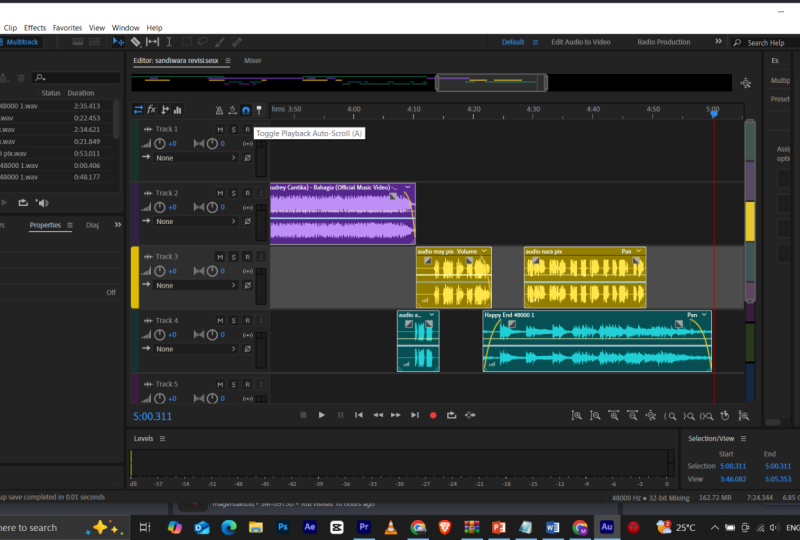Zoom in at out point
The height and width of the screenshot is (540, 800).
tap(688, 416)
